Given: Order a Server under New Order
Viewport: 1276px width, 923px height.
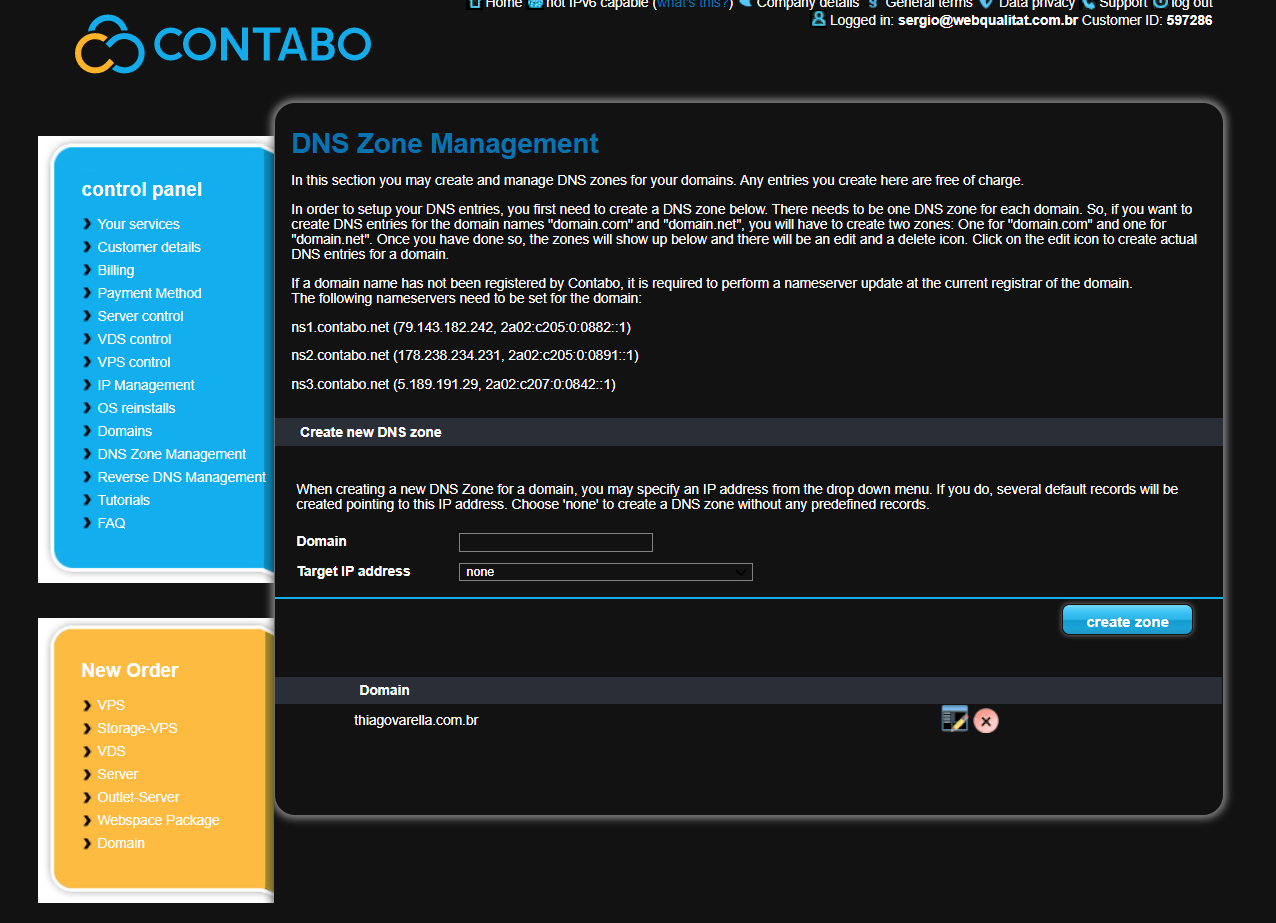Looking at the screenshot, I should click(x=117, y=774).
